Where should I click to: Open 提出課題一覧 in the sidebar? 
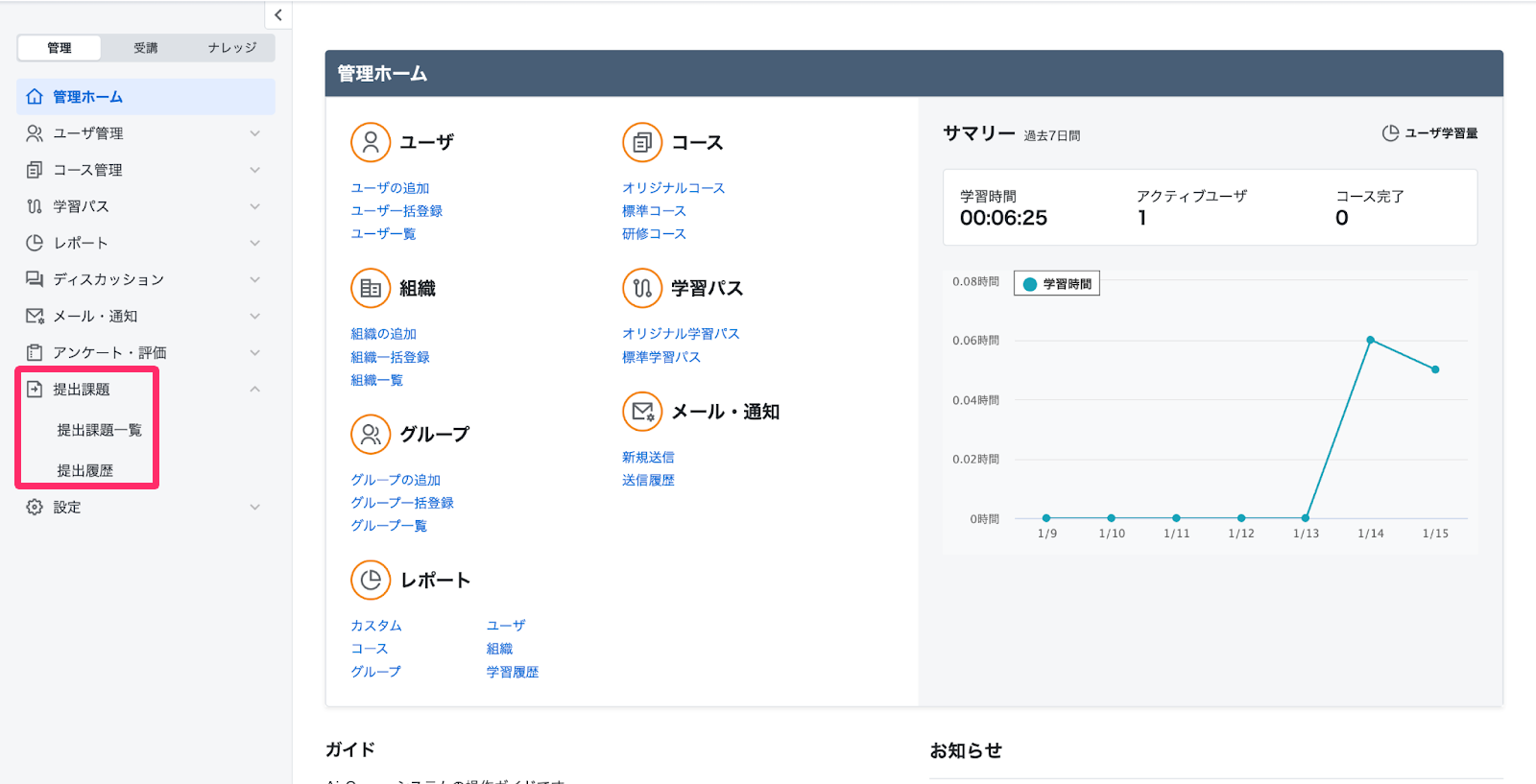[x=99, y=430]
